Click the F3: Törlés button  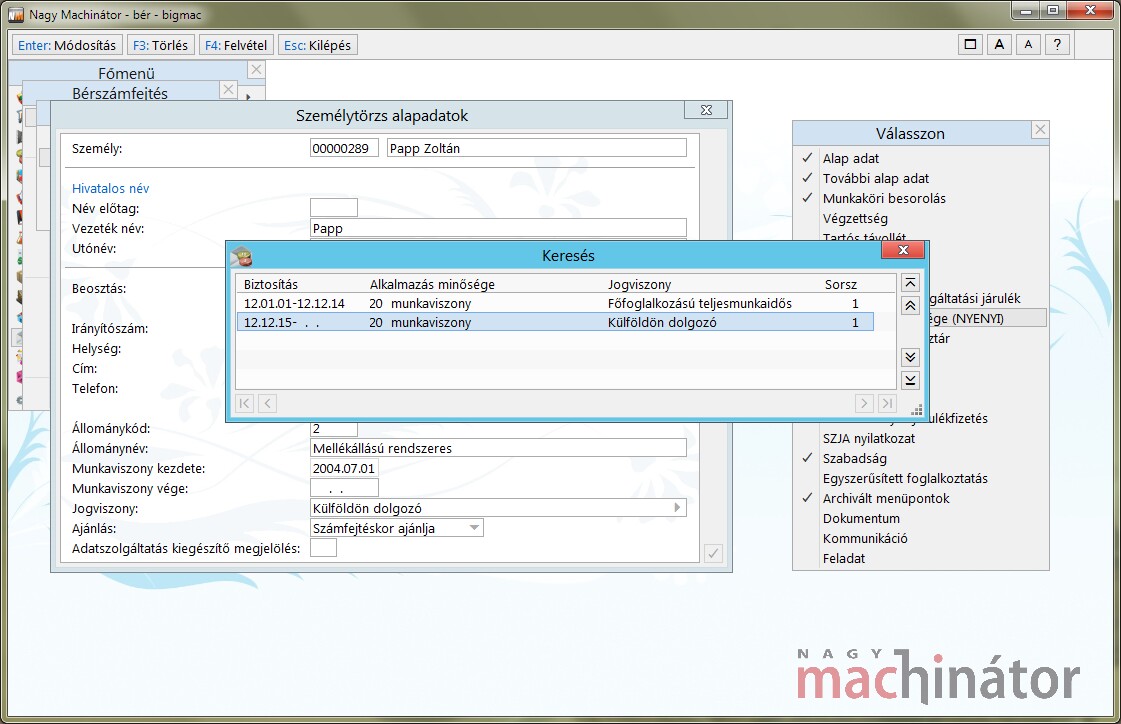(160, 45)
